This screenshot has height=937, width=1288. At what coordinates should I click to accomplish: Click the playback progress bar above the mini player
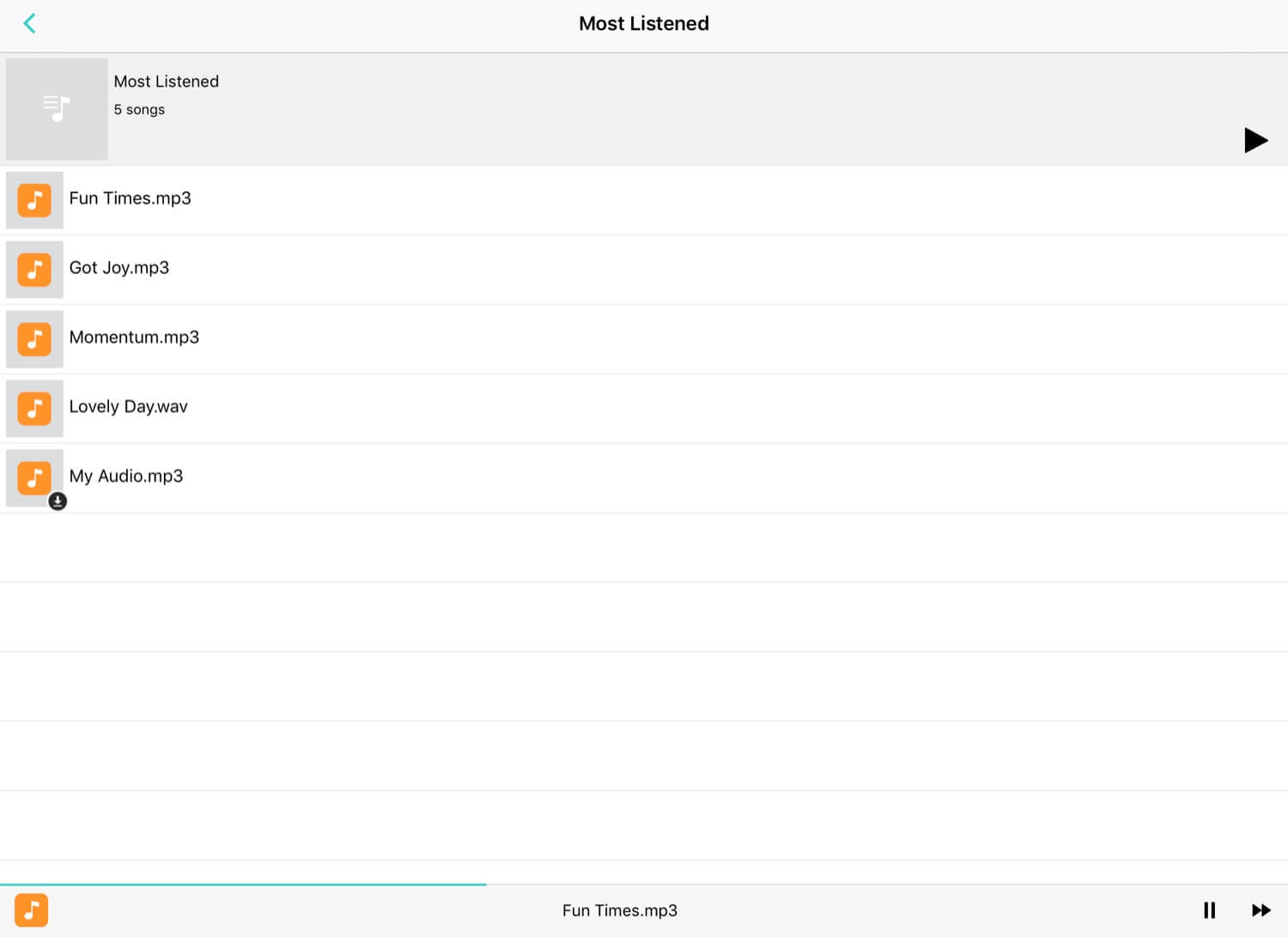(644, 884)
